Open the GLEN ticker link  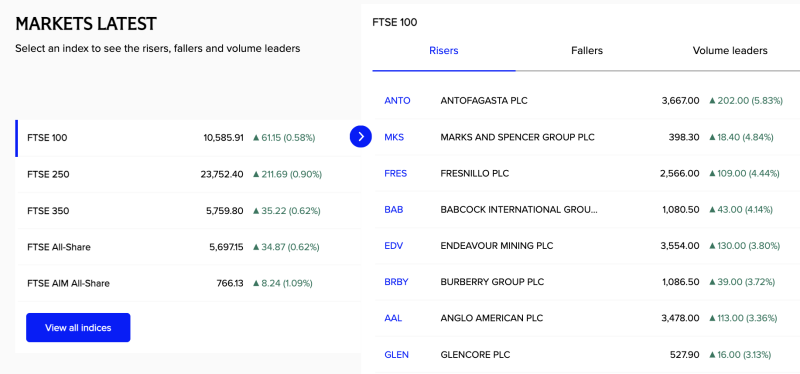click(396, 355)
